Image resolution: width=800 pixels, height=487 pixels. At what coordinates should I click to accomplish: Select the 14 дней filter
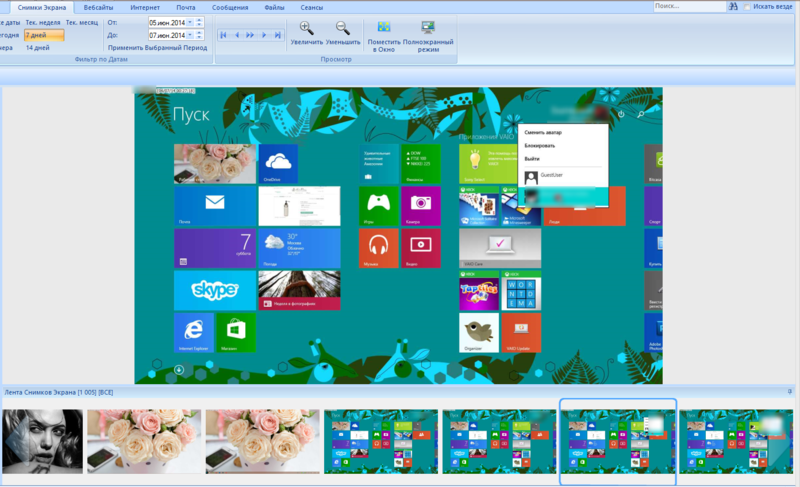pyautogui.click(x=38, y=48)
